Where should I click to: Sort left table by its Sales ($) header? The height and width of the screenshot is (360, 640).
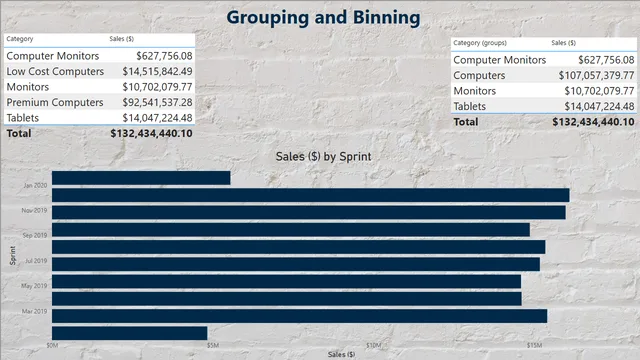pos(122,39)
